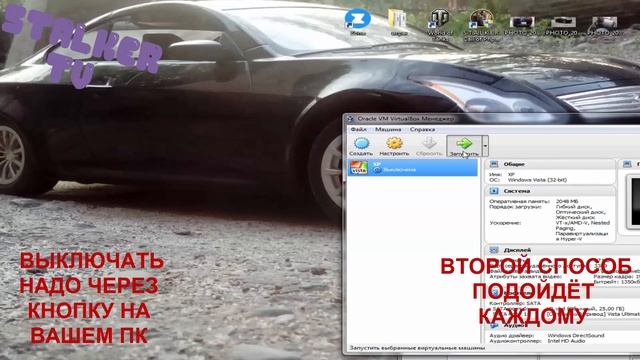Click the 'VT-x/AMD-V, Nested' acceleration text
Image resolution: width=640 pixels, height=360 pixels.
583,223
